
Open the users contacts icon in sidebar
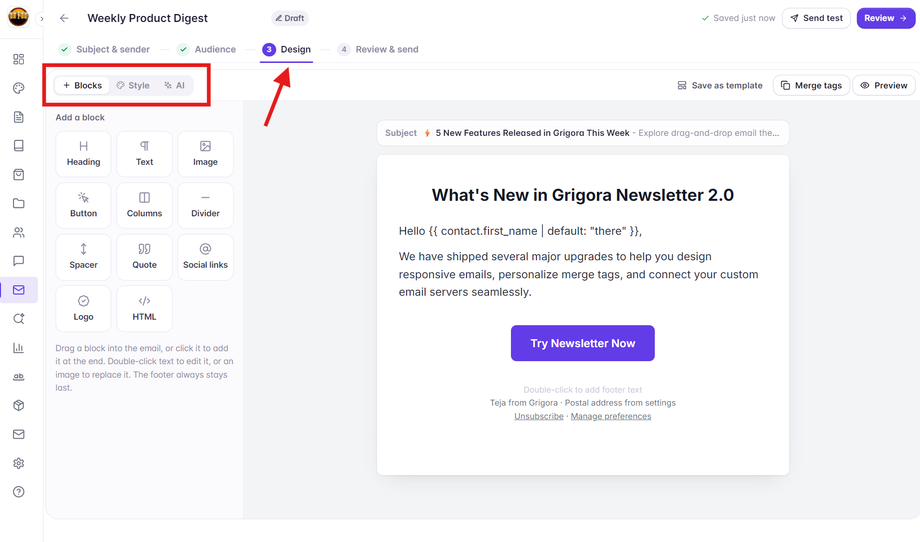tap(19, 232)
